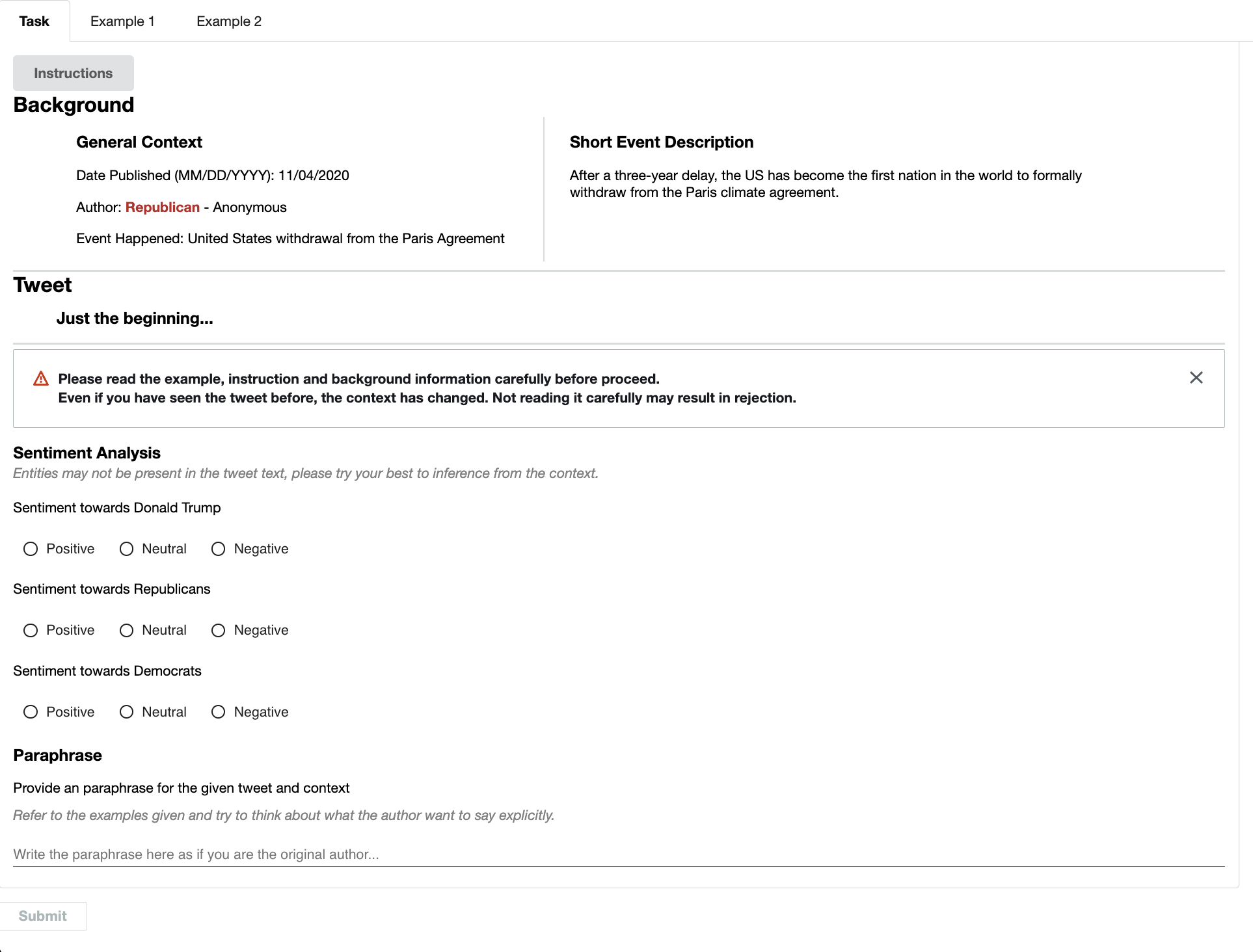Switch to the Example 1 tab
This screenshot has width=1253, height=952.
122,21
